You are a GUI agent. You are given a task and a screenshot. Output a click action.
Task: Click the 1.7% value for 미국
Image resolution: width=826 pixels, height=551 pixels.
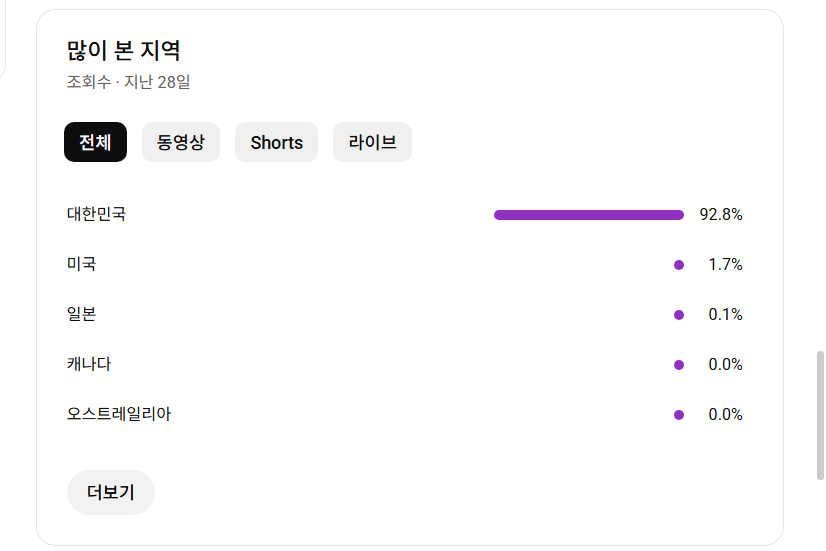pos(725,265)
